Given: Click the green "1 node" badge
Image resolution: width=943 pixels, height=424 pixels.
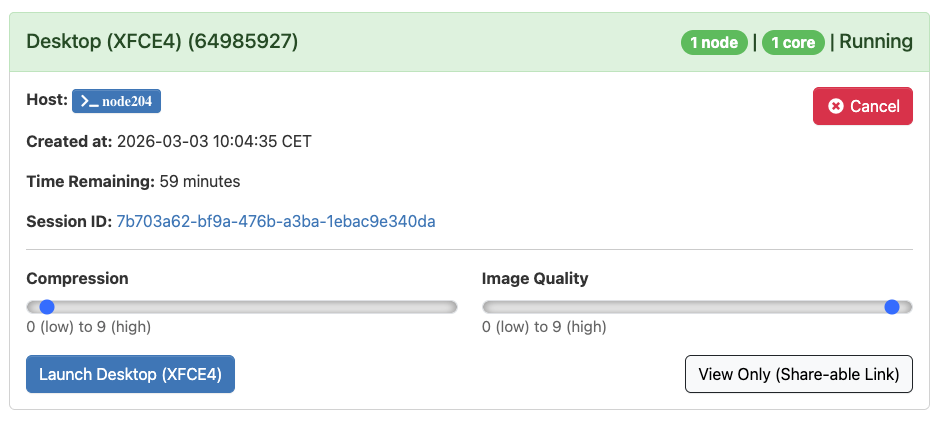Looking at the screenshot, I should (714, 42).
